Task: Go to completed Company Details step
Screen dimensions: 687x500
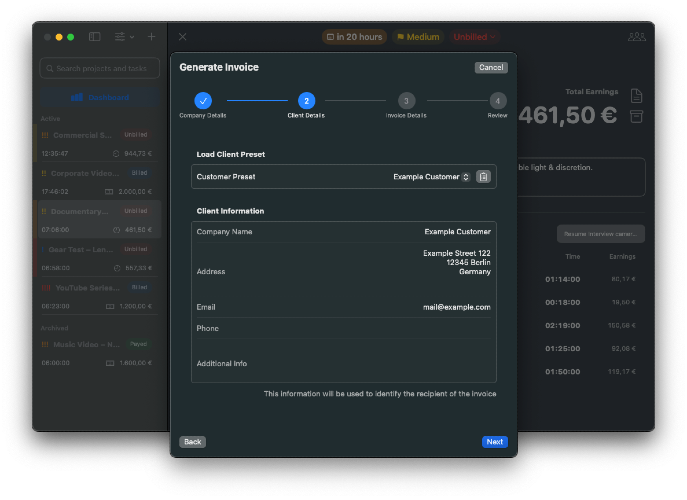Action: click(x=203, y=101)
